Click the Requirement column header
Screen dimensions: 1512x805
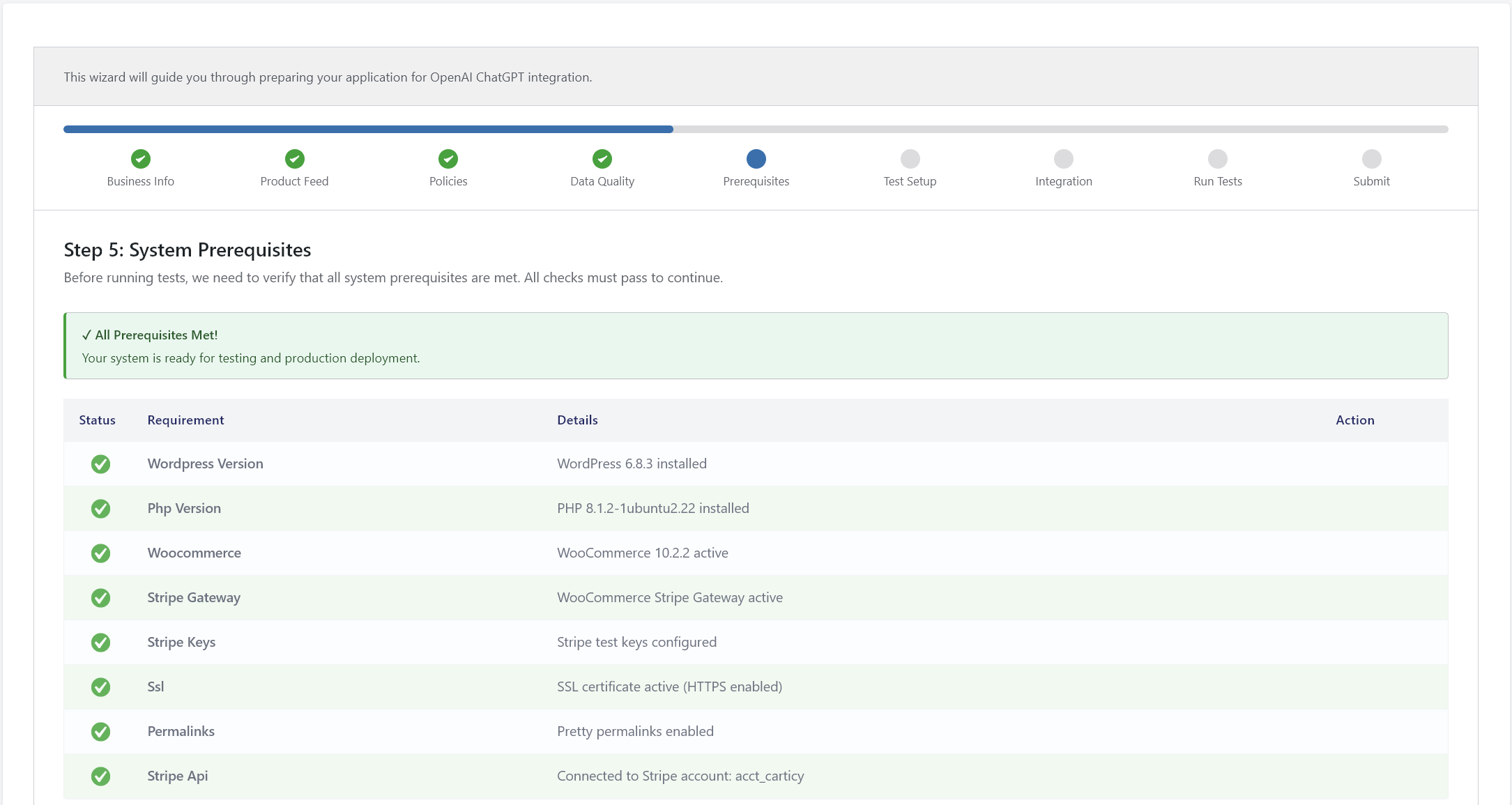coord(185,420)
